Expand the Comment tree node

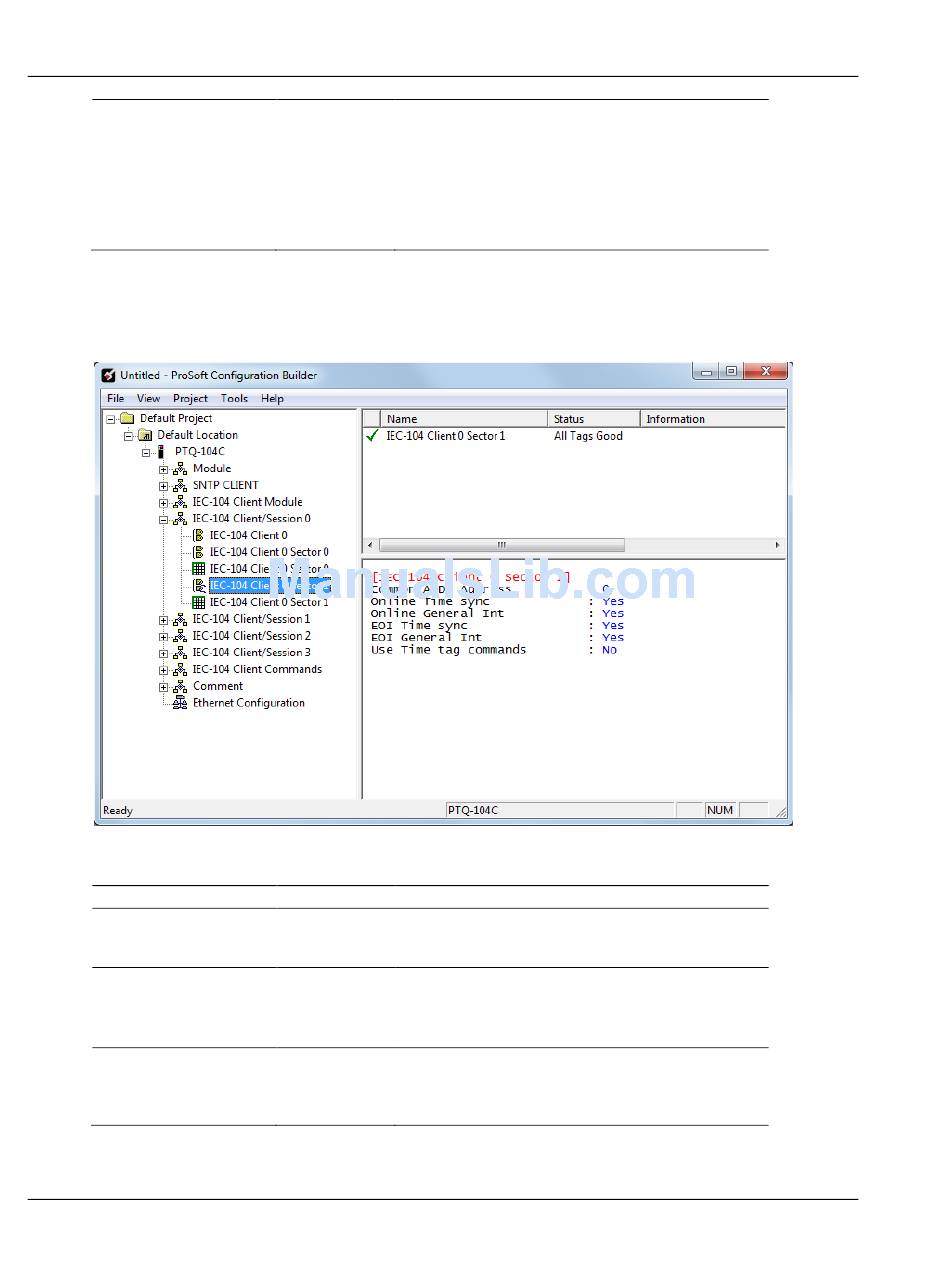[x=164, y=688]
